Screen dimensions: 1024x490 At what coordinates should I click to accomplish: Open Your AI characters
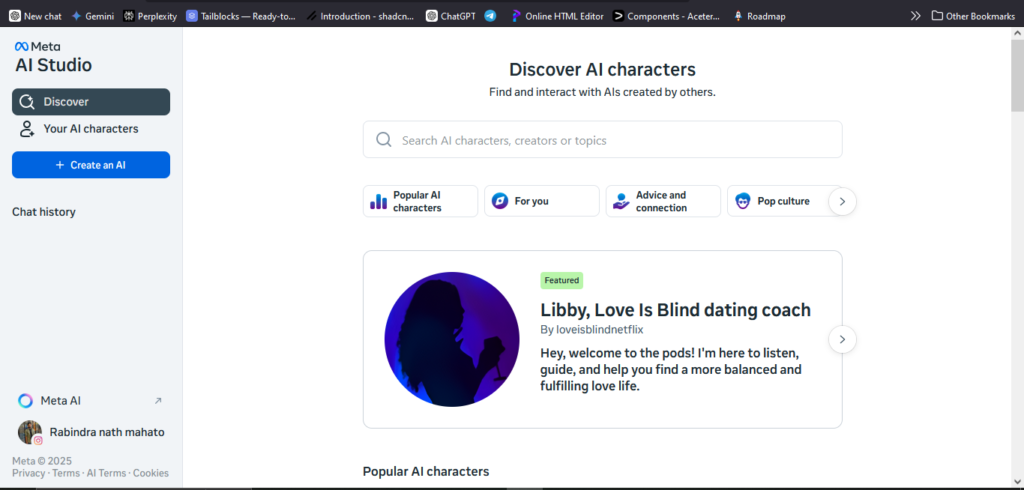91,129
